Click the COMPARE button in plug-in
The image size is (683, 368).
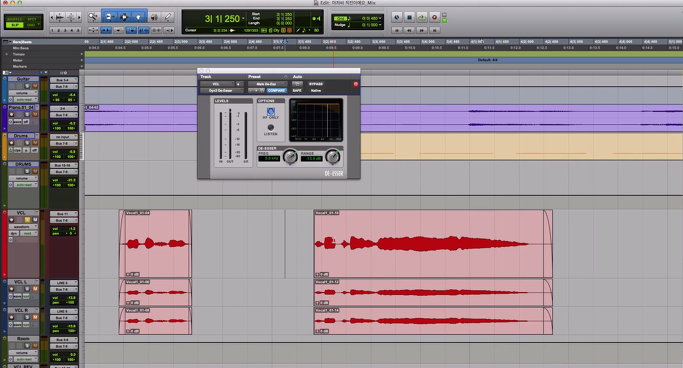pos(276,91)
